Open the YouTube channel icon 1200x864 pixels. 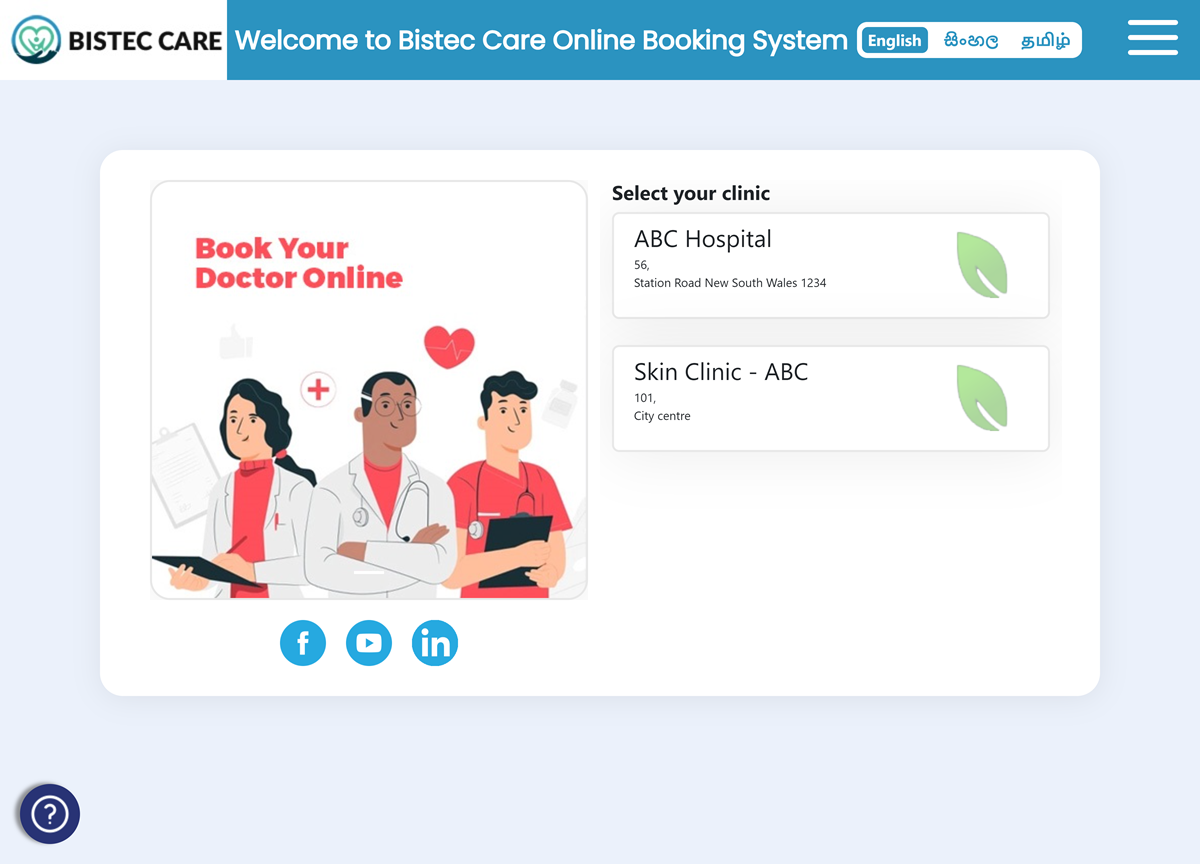369,643
